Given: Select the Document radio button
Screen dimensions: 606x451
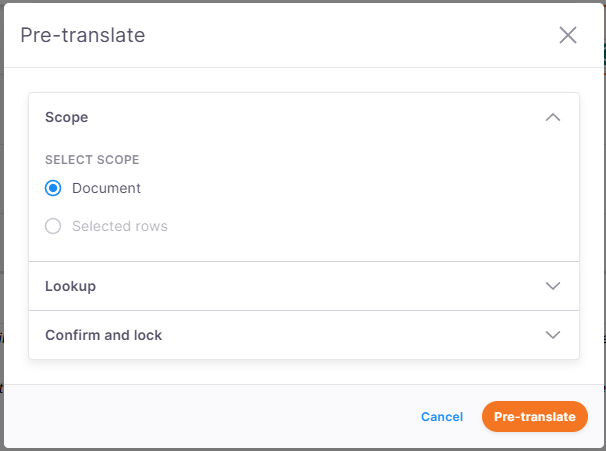Looking at the screenshot, I should coord(53,188).
